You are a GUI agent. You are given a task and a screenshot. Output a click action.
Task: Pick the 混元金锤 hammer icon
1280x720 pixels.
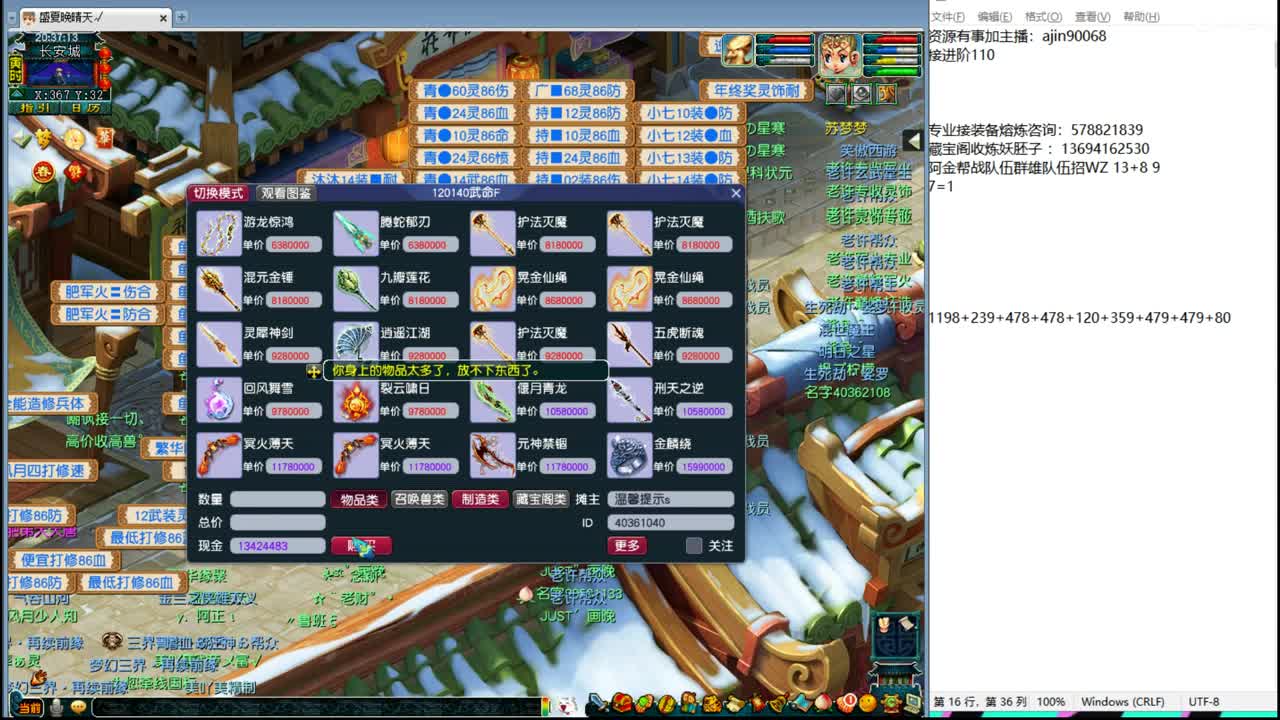pos(219,290)
